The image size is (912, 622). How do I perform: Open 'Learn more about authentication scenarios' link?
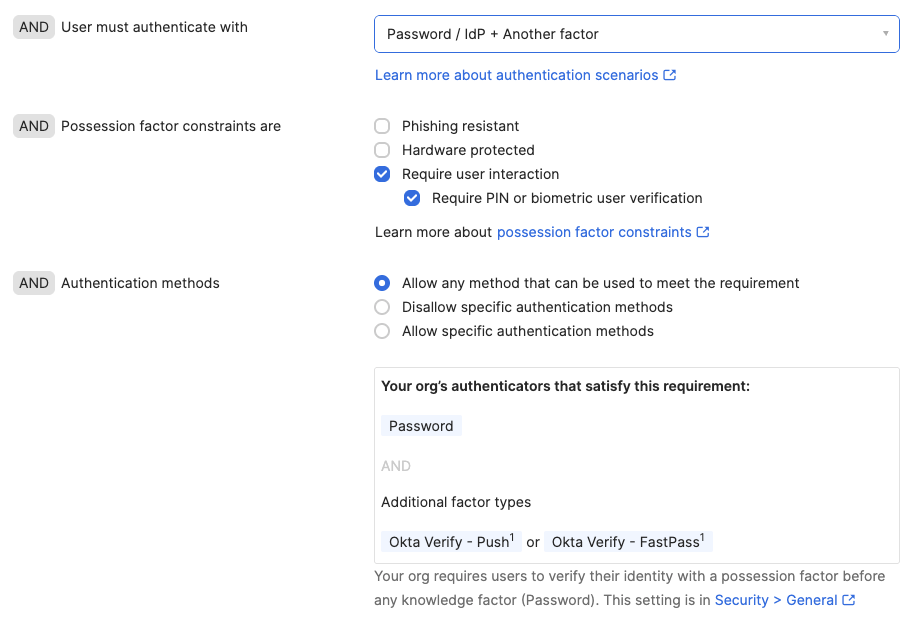525,75
